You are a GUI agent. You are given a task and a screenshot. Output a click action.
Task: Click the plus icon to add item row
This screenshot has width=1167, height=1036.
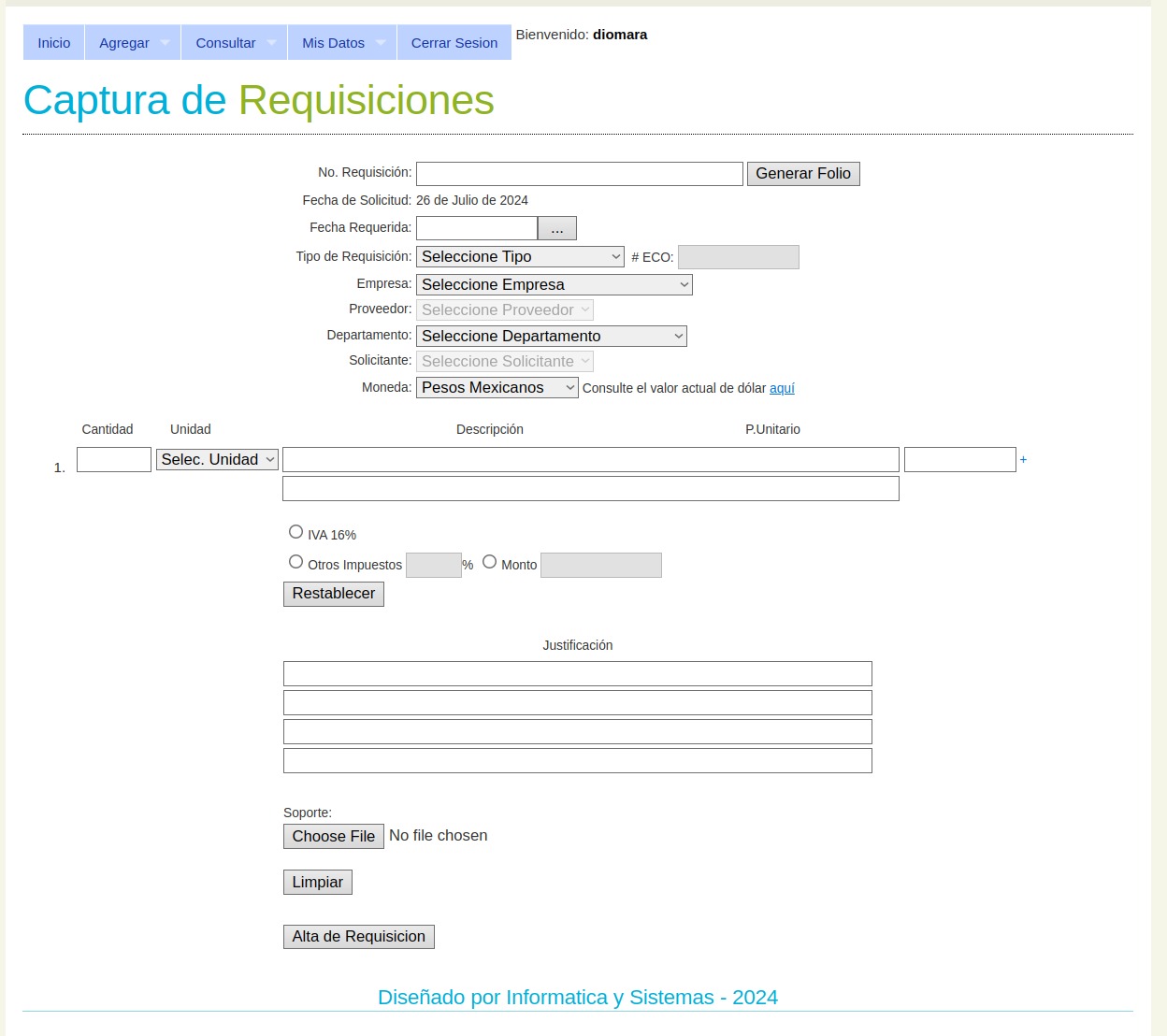click(x=1023, y=460)
